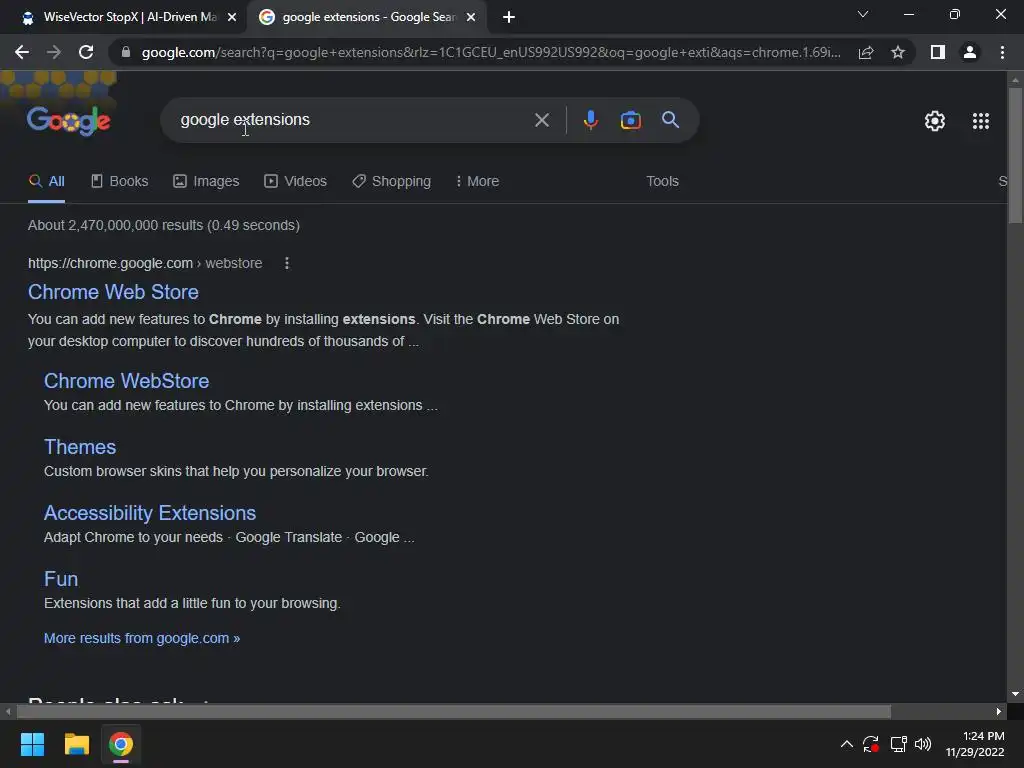Screen dimensions: 1024x768
Task: Click the chrome.google.com webstore URL text
Action: (x=145, y=263)
